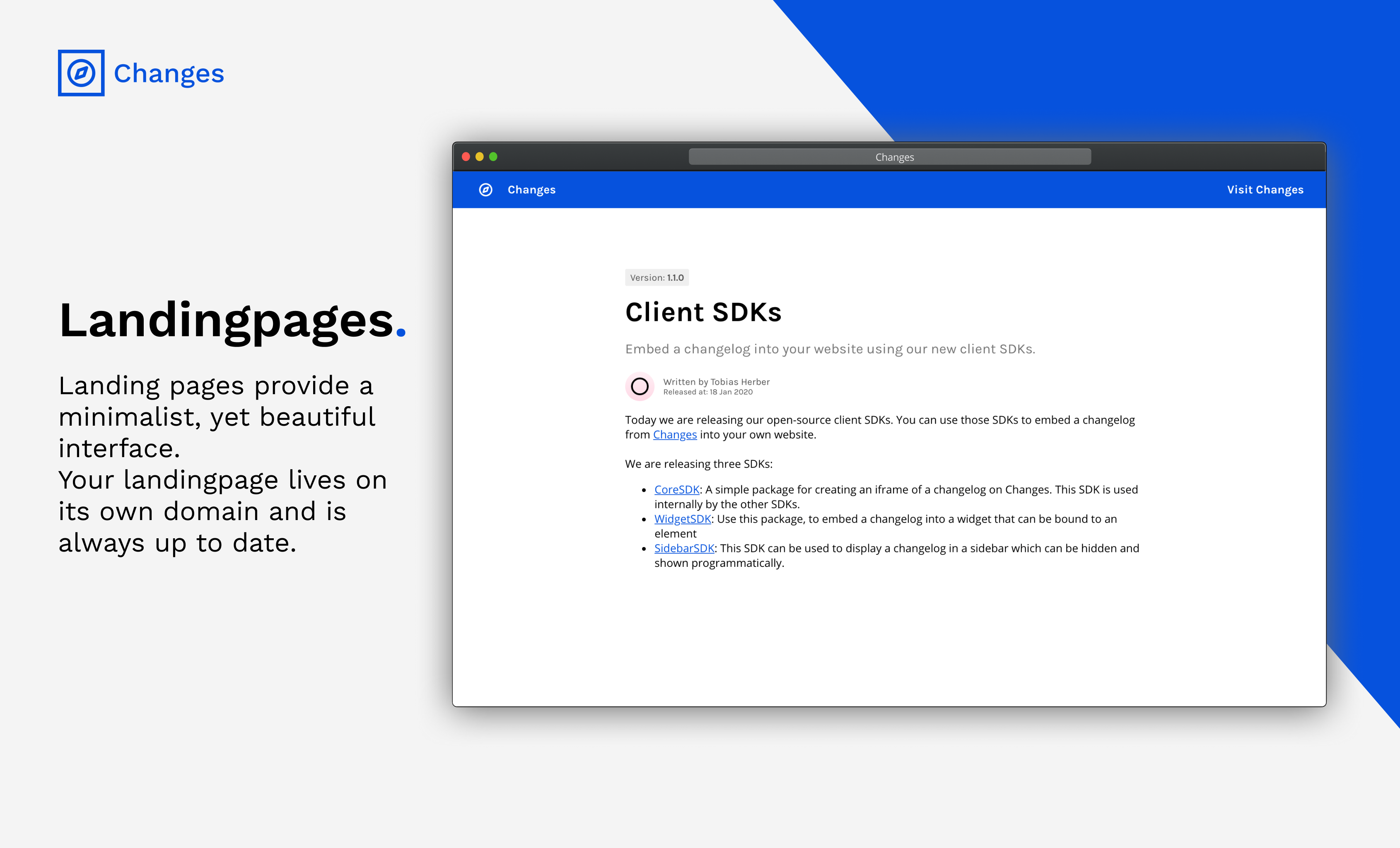Open the CoreSDK link

point(676,489)
